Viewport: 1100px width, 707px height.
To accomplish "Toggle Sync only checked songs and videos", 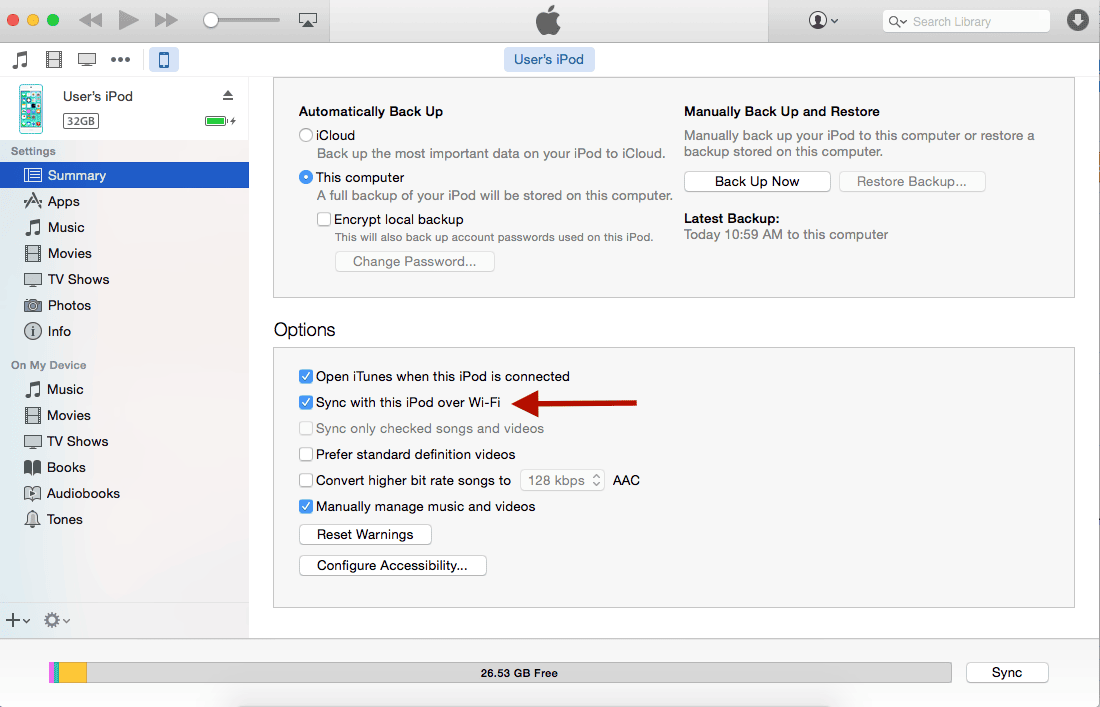I will tap(306, 429).
